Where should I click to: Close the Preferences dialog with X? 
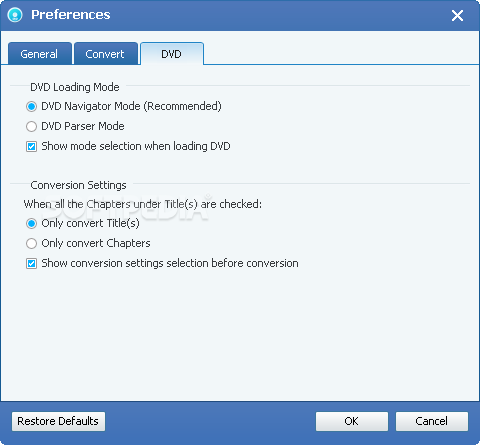(x=457, y=15)
